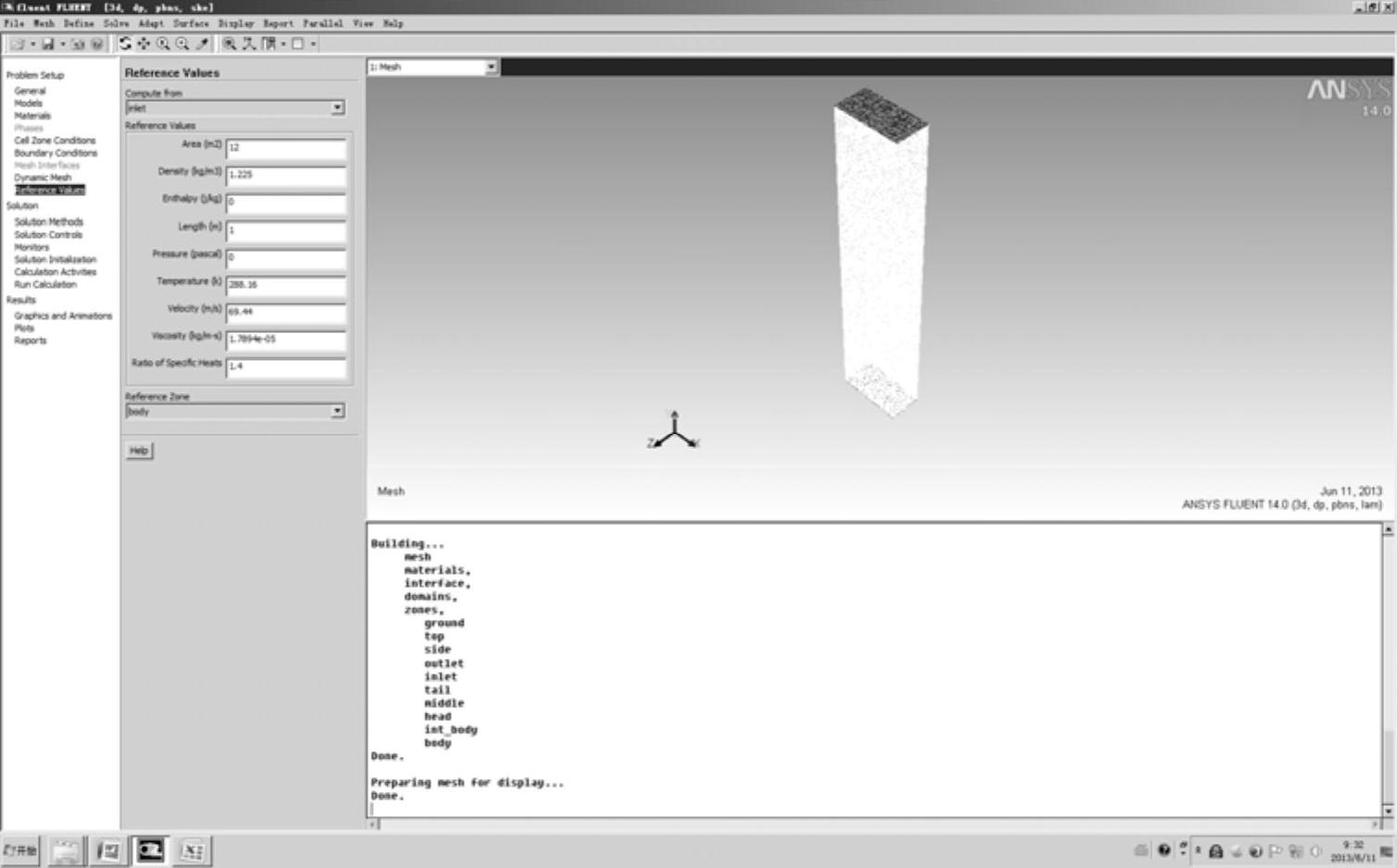Open the file explorer taskbar icon

66,850
